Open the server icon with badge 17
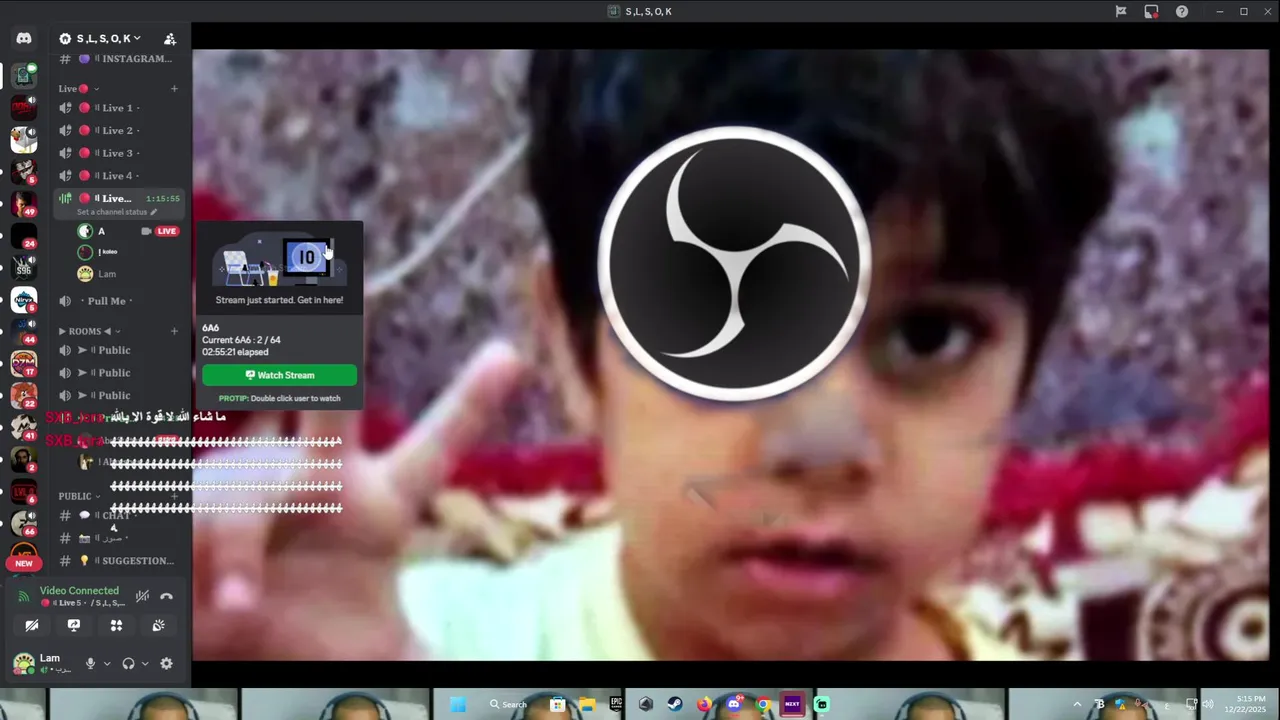 click(24, 364)
